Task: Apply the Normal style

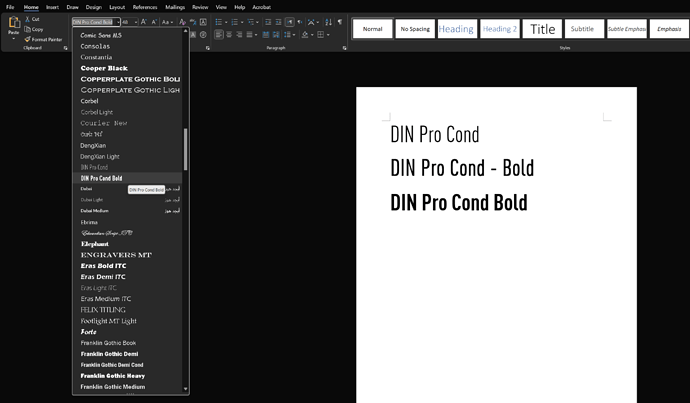Action: (373, 29)
